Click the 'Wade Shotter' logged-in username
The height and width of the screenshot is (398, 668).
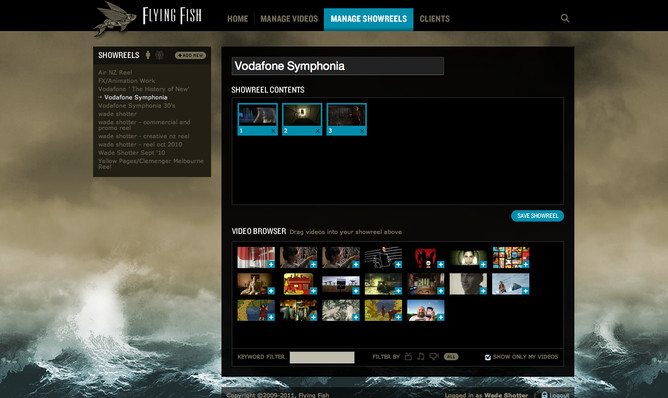(x=506, y=395)
